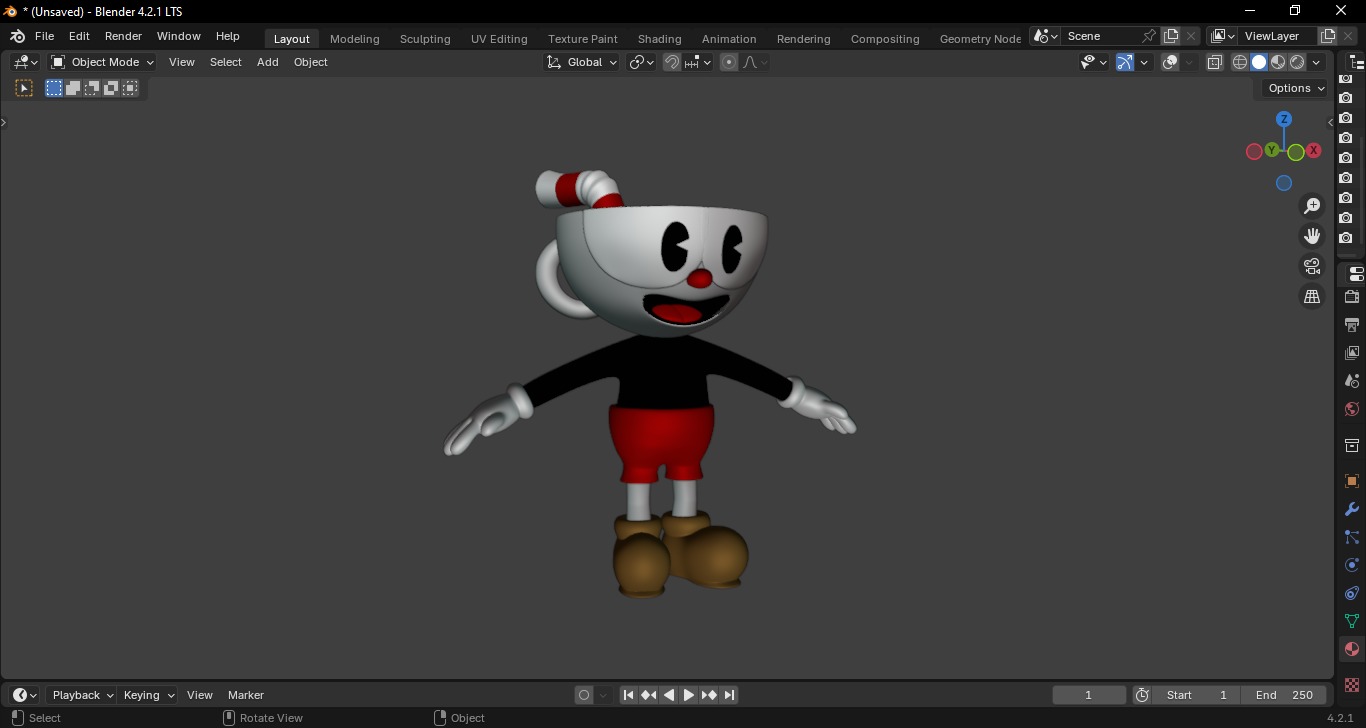
Task: Open the Particles properties tab
Action: (1352, 537)
